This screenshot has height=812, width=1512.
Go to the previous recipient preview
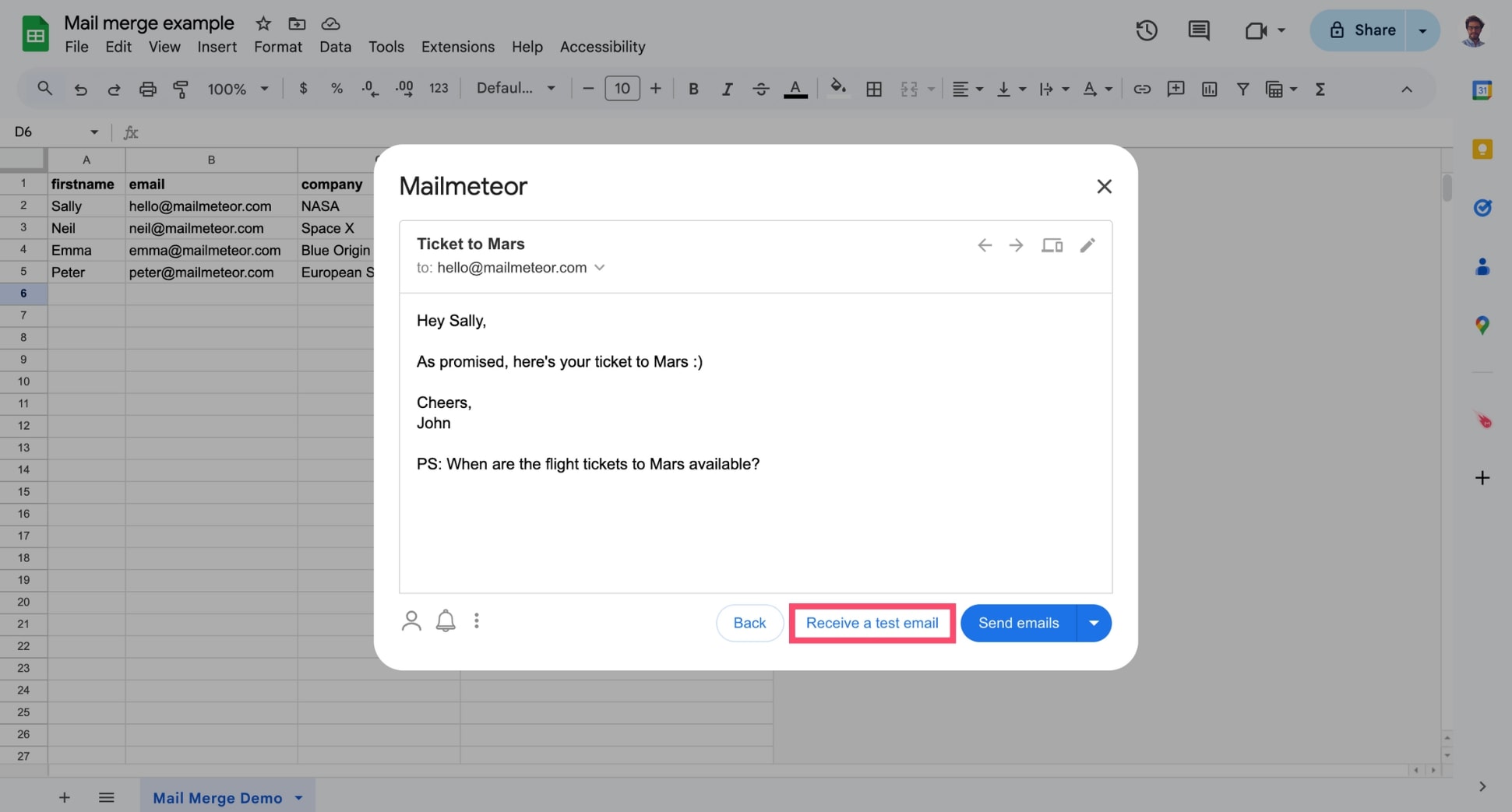[985, 245]
